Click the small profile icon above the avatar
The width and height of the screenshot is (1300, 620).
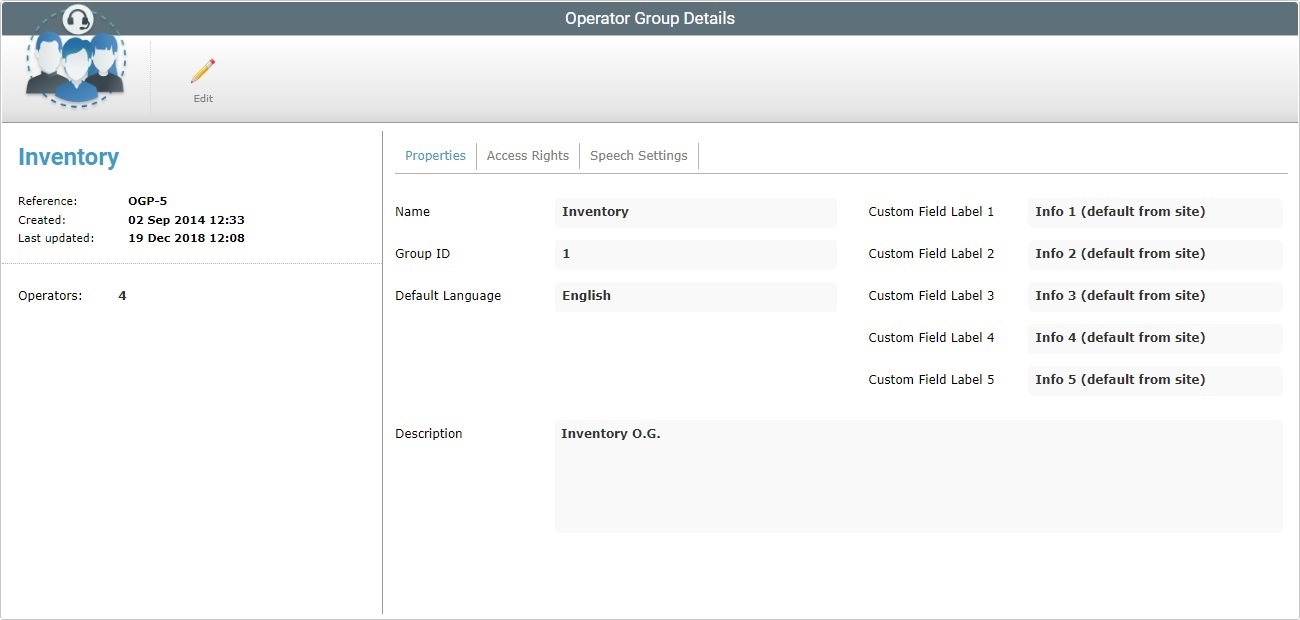coord(76,18)
